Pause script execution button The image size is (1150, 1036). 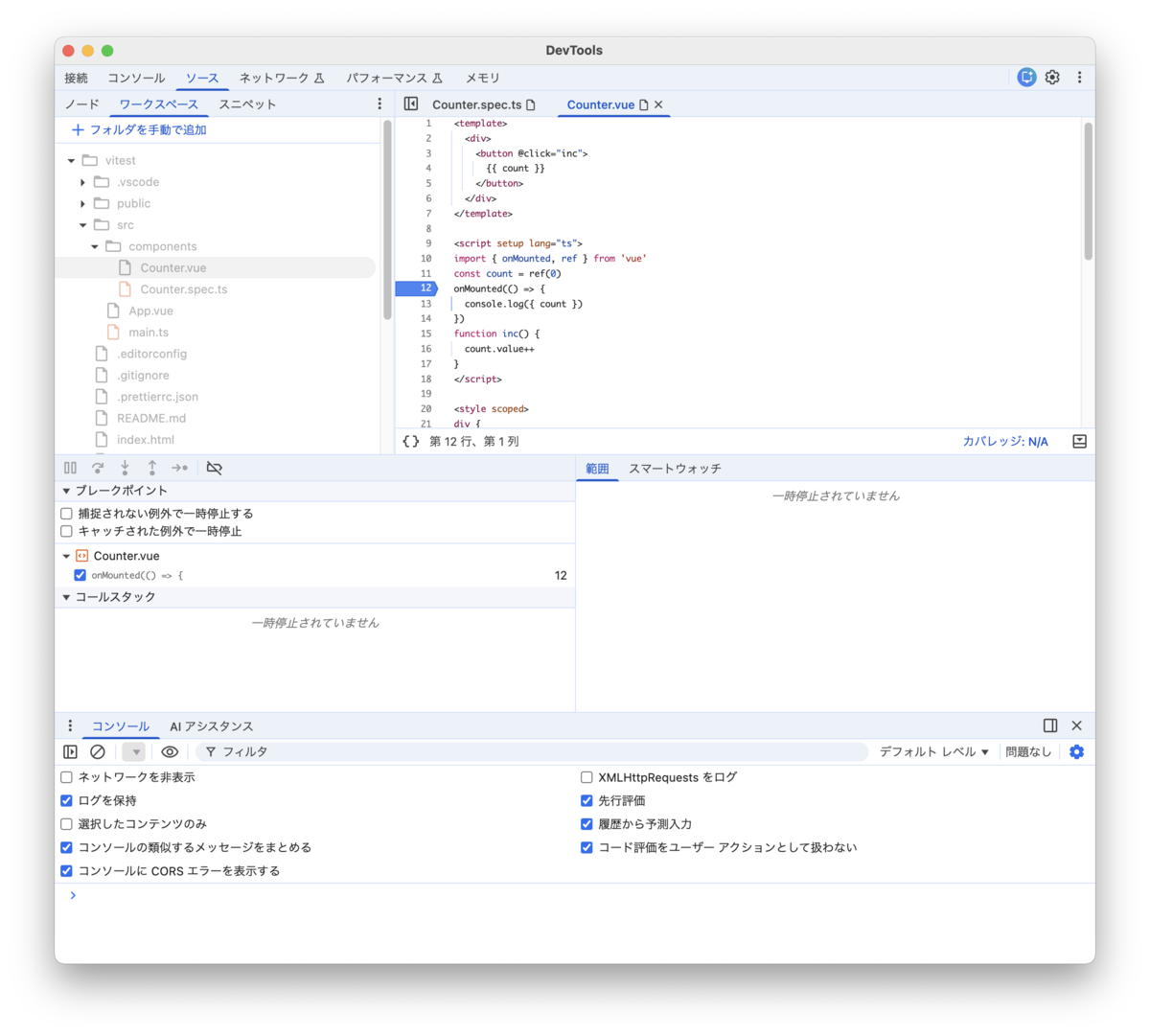coord(70,468)
